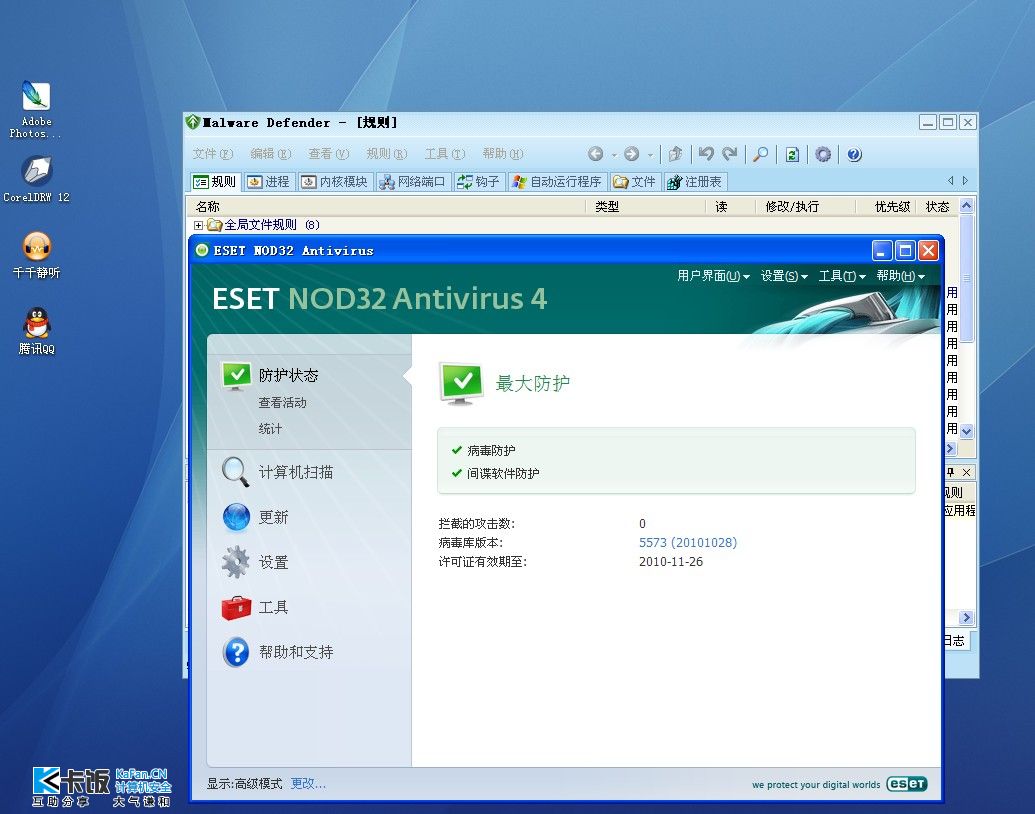
Task: Open the 文件(F) menu in Malware Defender
Action: click(x=213, y=154)
